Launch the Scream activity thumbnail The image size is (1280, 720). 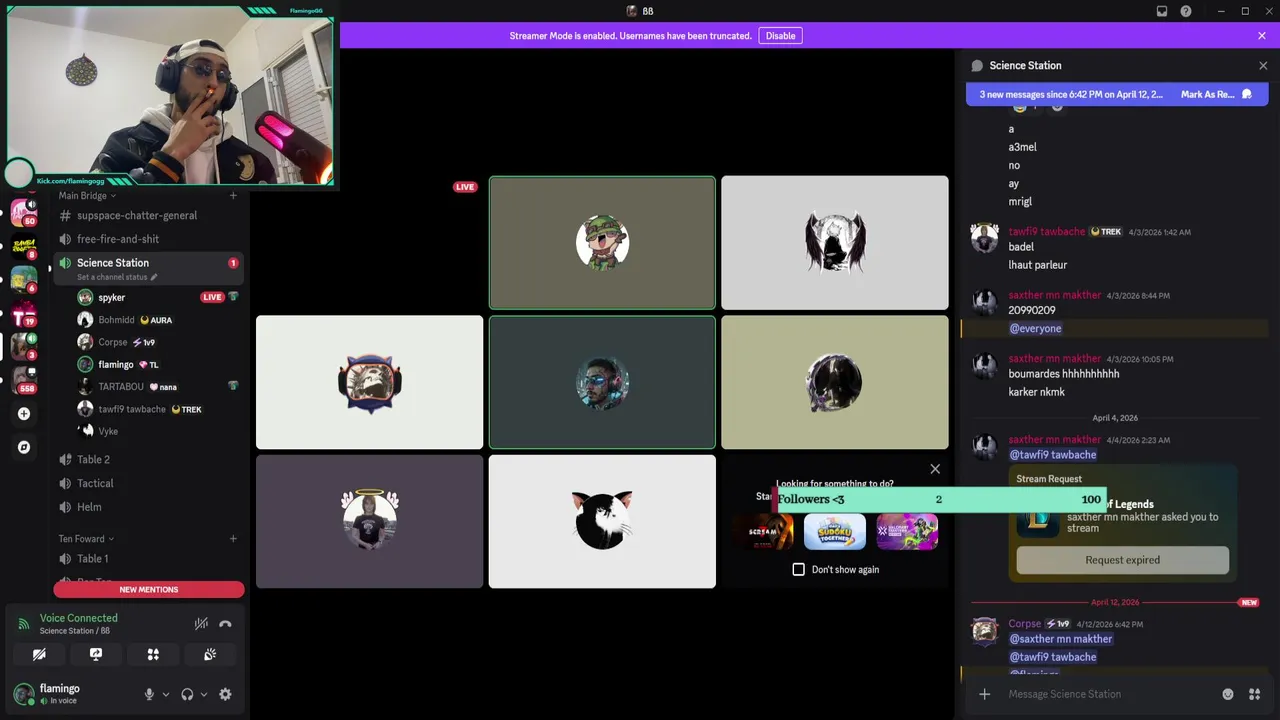(x=763, y=532)
